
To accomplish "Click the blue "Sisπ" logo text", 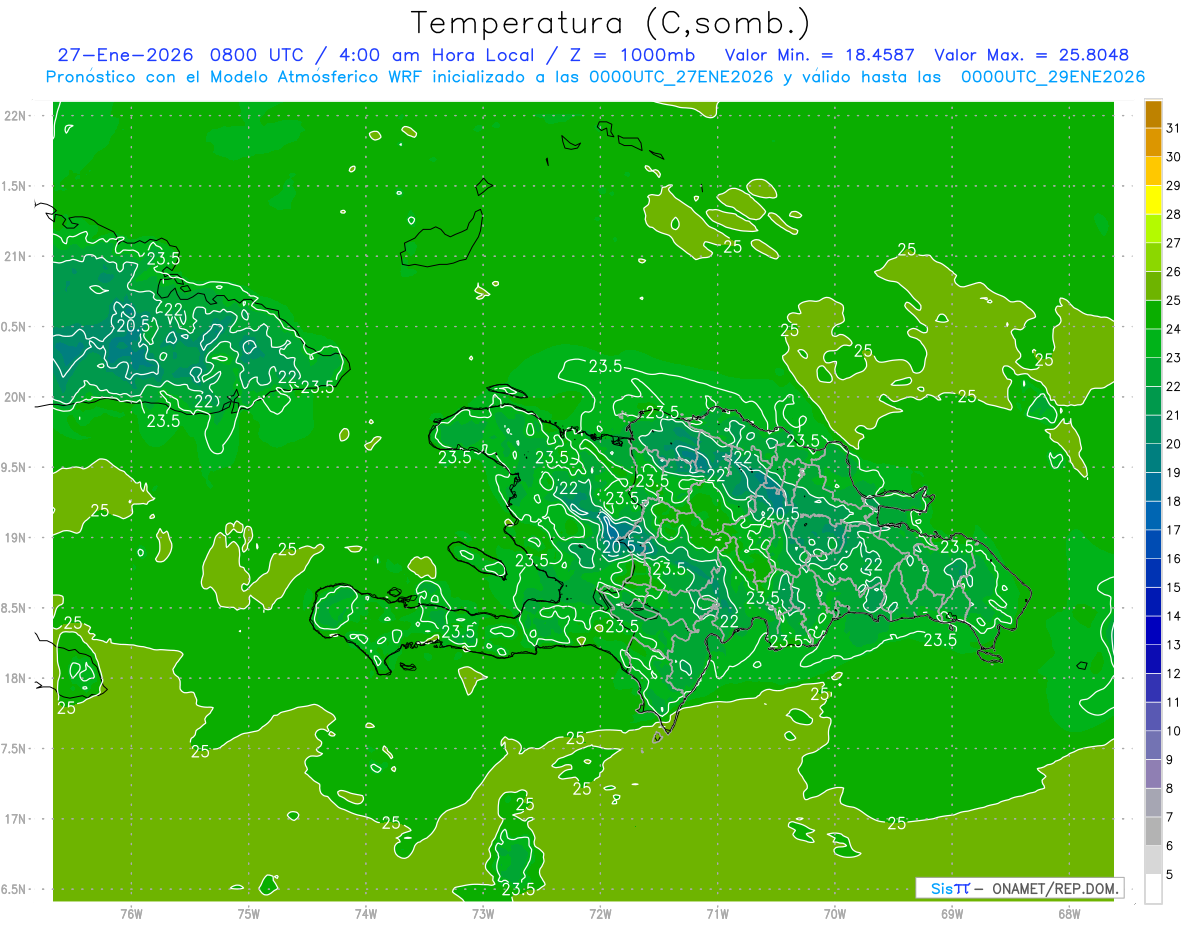I will click(x=950, y=888).
